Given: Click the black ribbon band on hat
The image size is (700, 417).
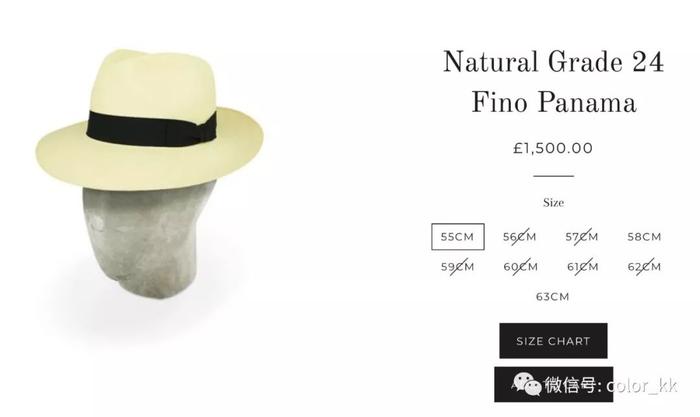Looking at the screenshot, I should [152, 126].
